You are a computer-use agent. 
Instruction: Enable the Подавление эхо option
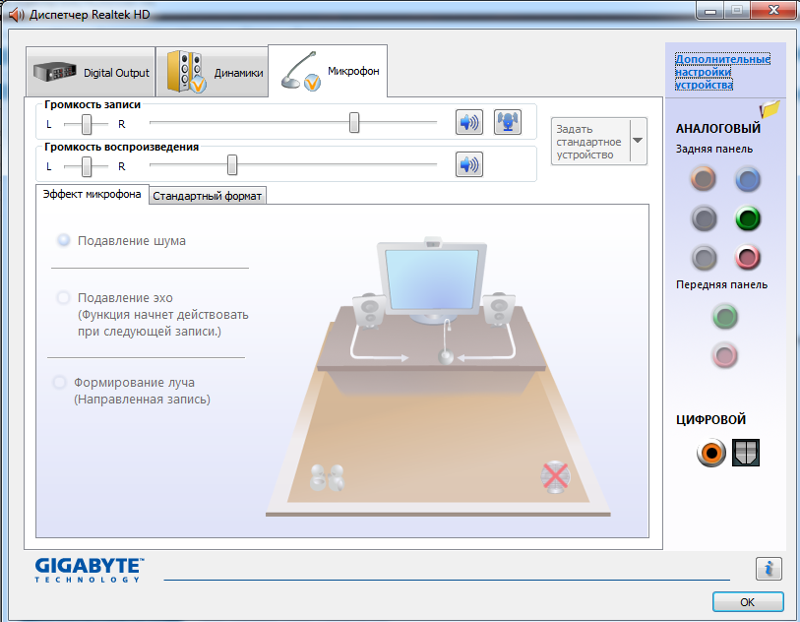tap(63, 297)
